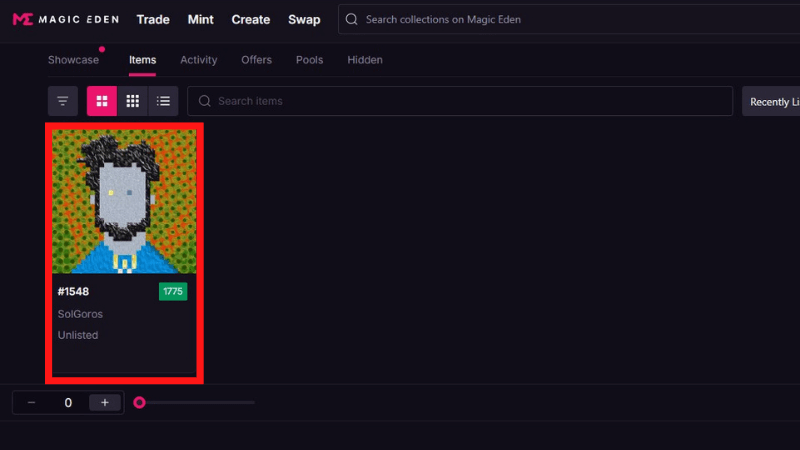Open the Pools tab
This screenshot has width=800, height=450.
(309, 60)
